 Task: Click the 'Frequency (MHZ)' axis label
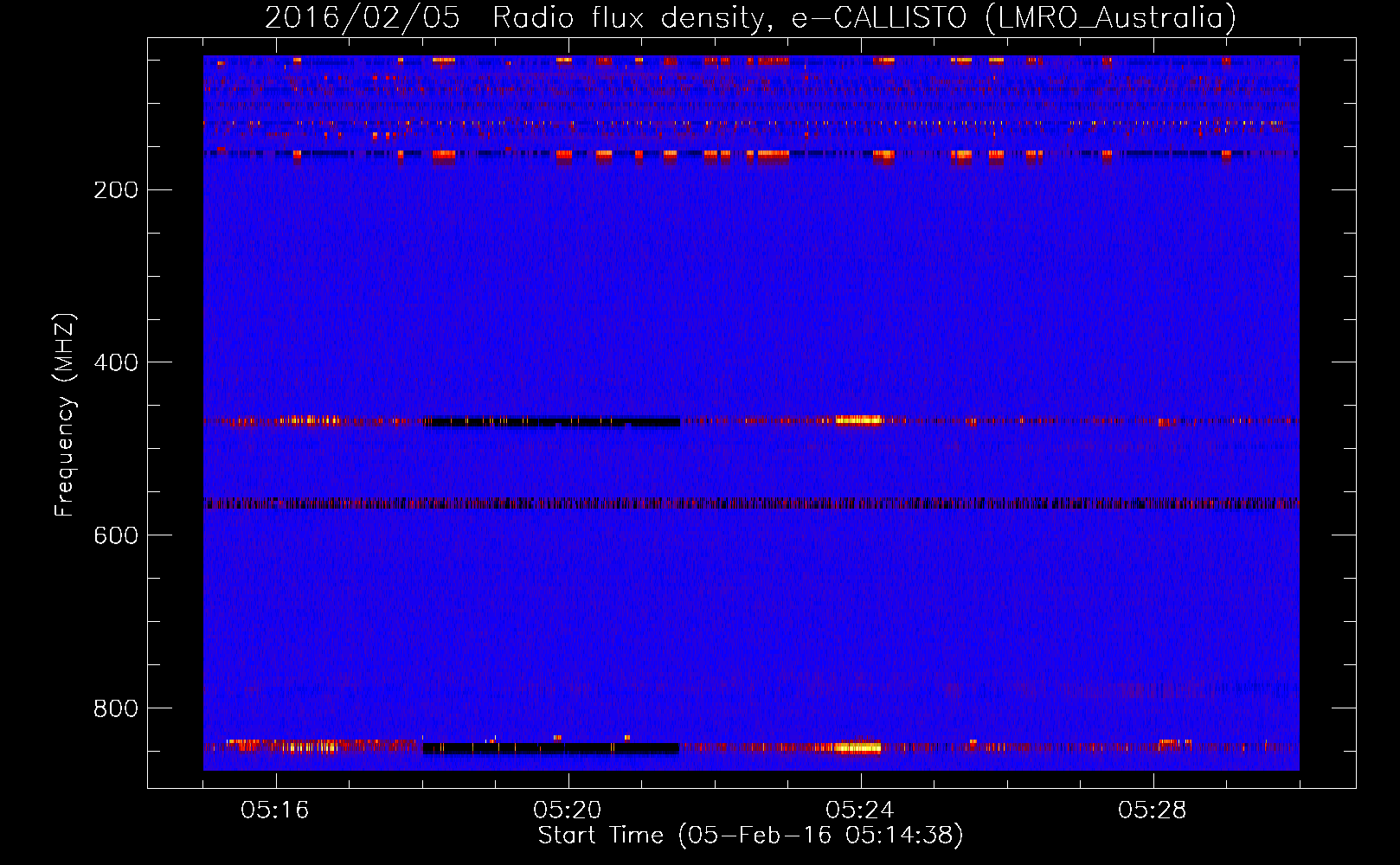point(65,415)
